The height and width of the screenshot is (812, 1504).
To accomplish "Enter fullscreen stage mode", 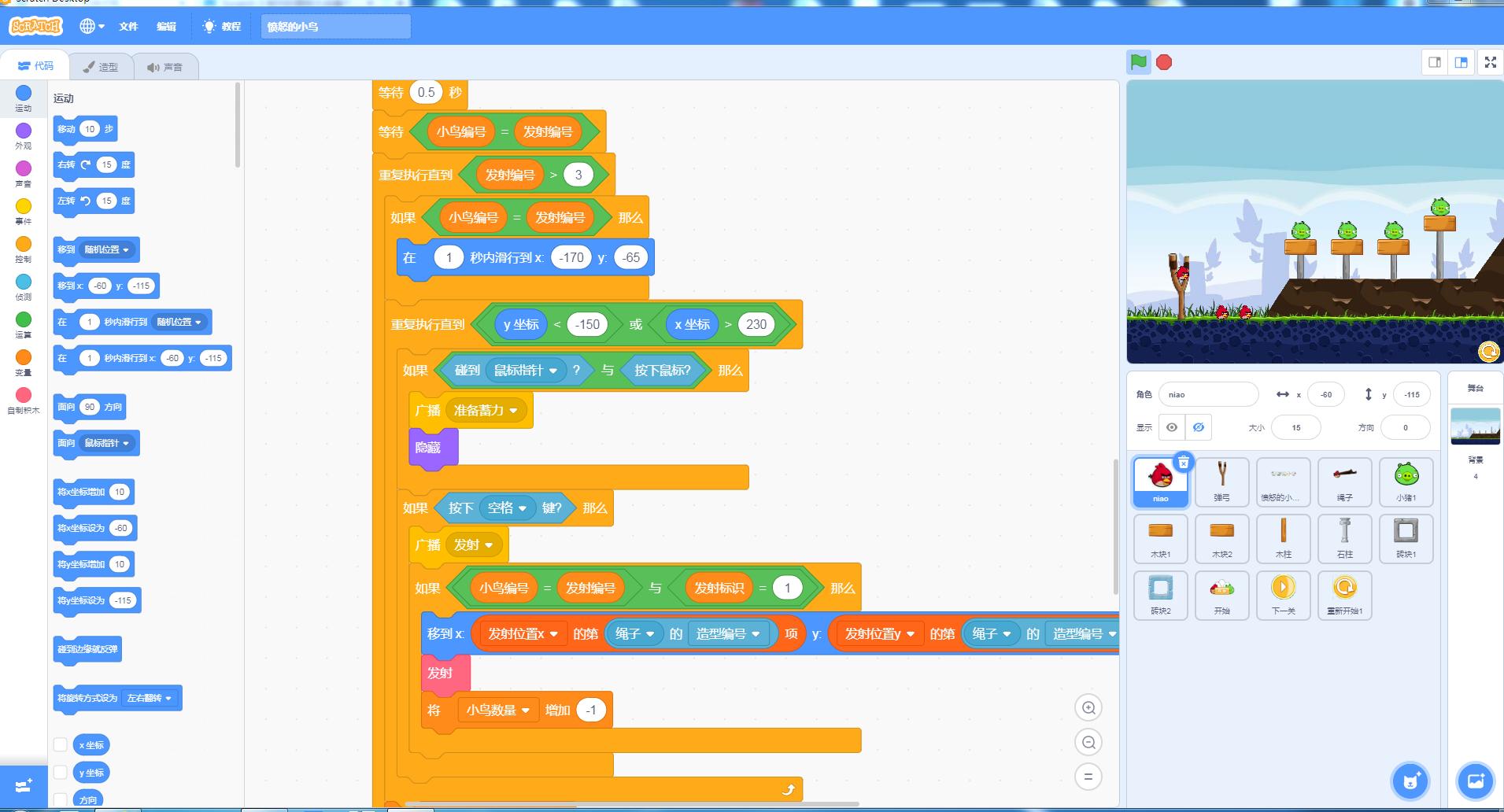I will (1491, 62).
